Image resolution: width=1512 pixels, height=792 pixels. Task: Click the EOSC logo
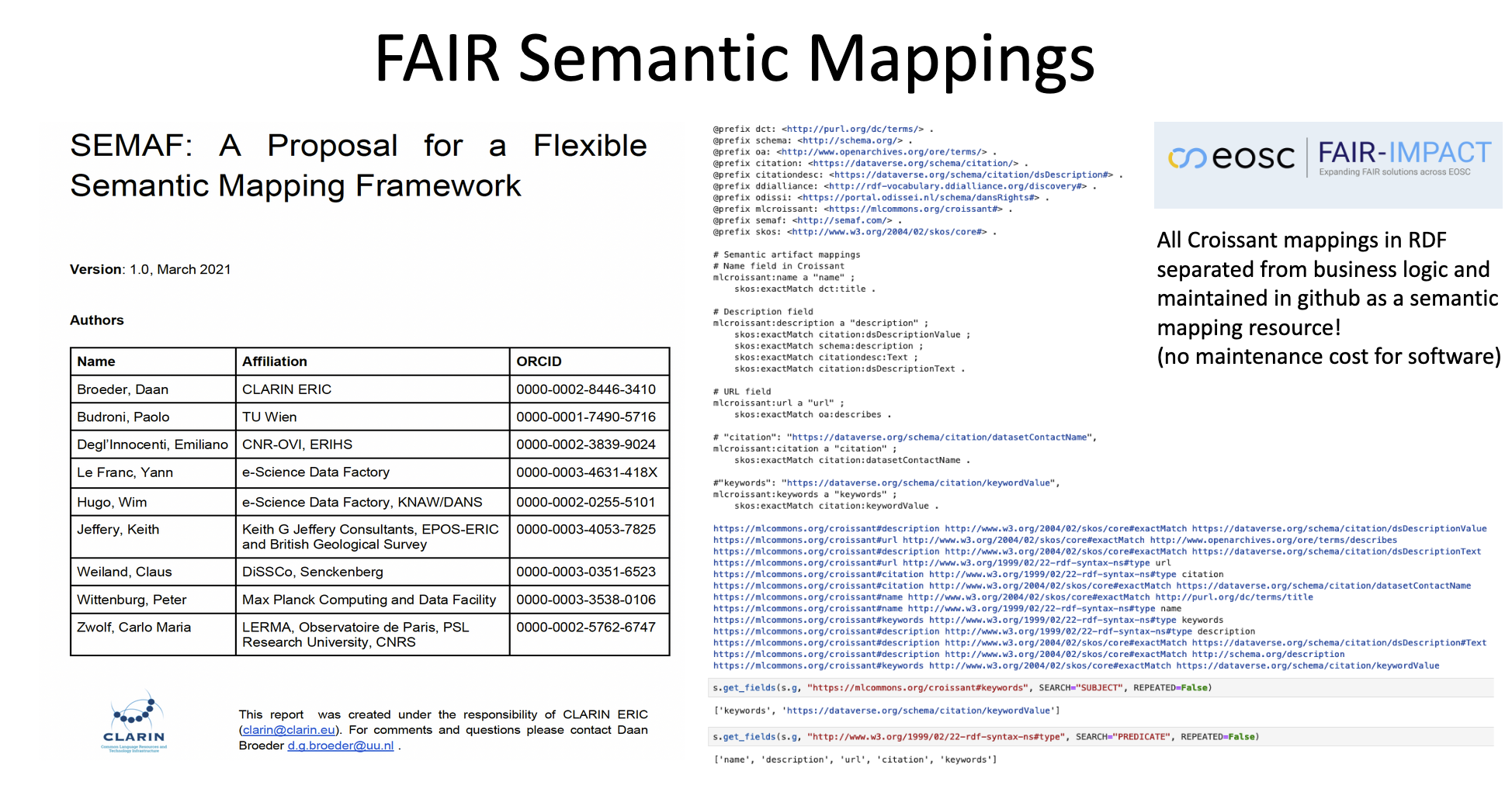(x=1231, y=157)
